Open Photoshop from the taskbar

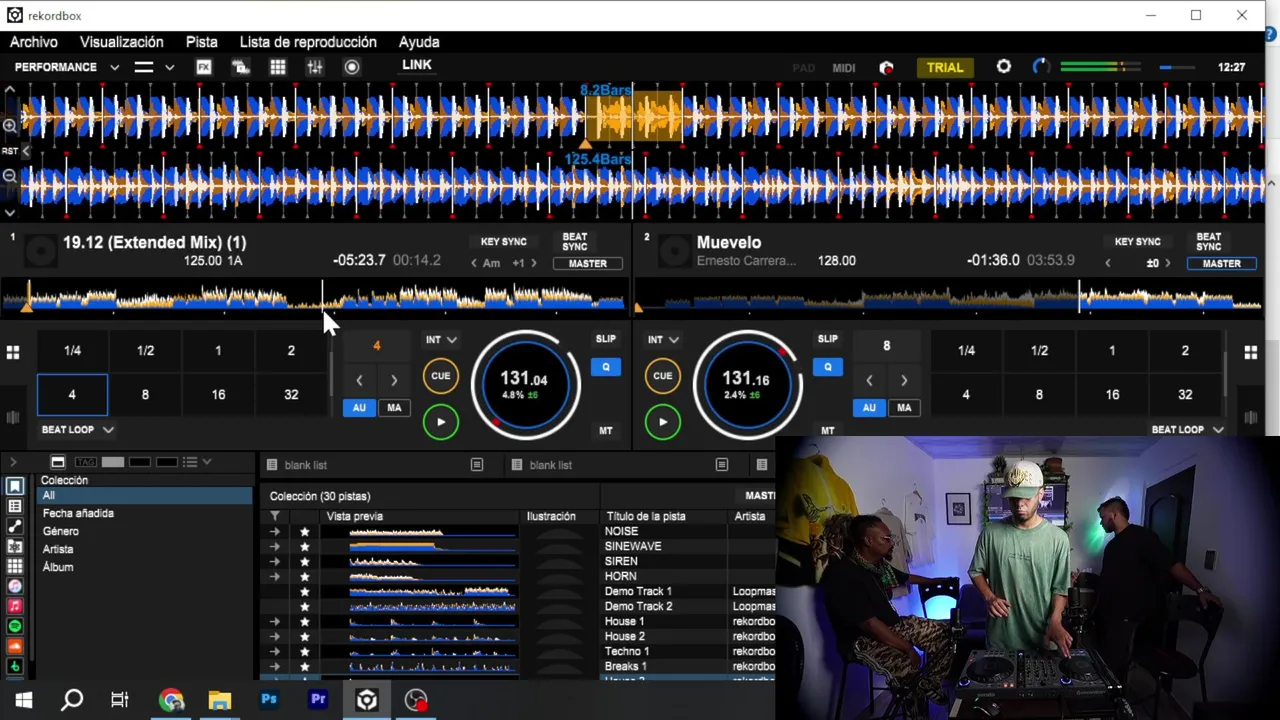point(269,700)
